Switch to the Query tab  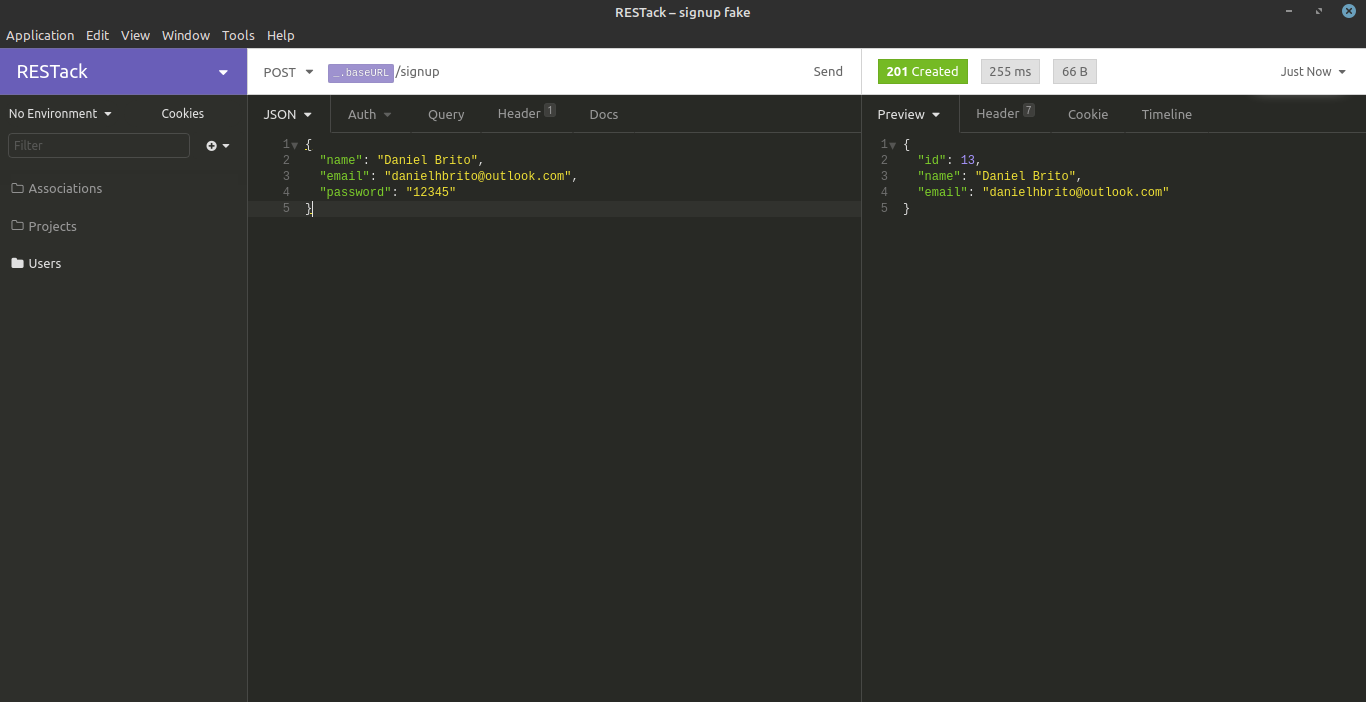(446, 115)
